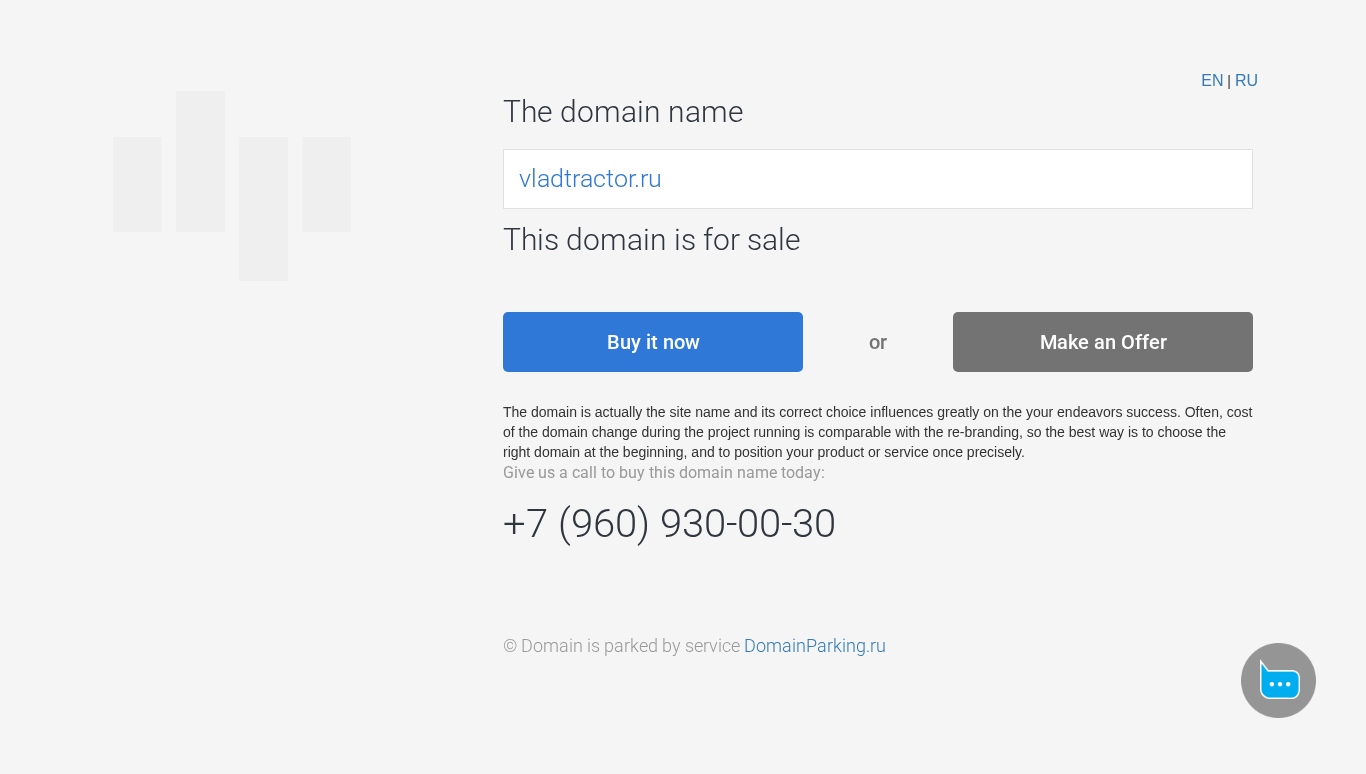Switch the language to EN
This screenshot has width=1366, height=774.
[x=1212, y=81]
